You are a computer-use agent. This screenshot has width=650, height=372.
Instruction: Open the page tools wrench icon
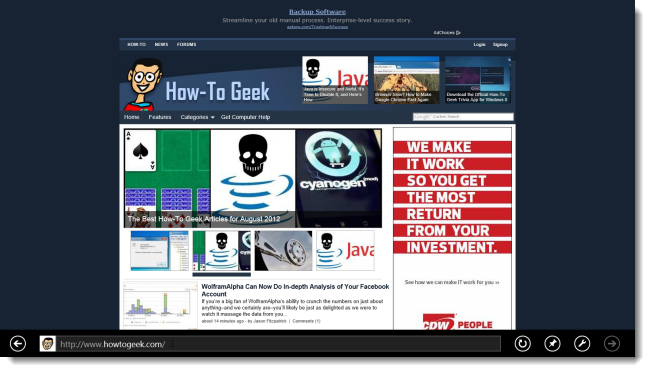[x=582, y=344]
